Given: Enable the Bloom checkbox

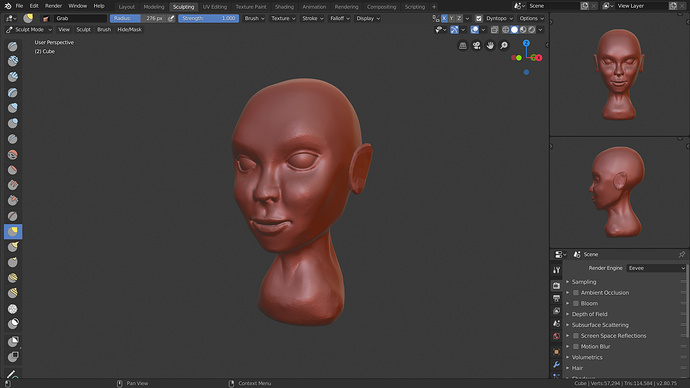Looking at the screenshot, I should (576, 304).
